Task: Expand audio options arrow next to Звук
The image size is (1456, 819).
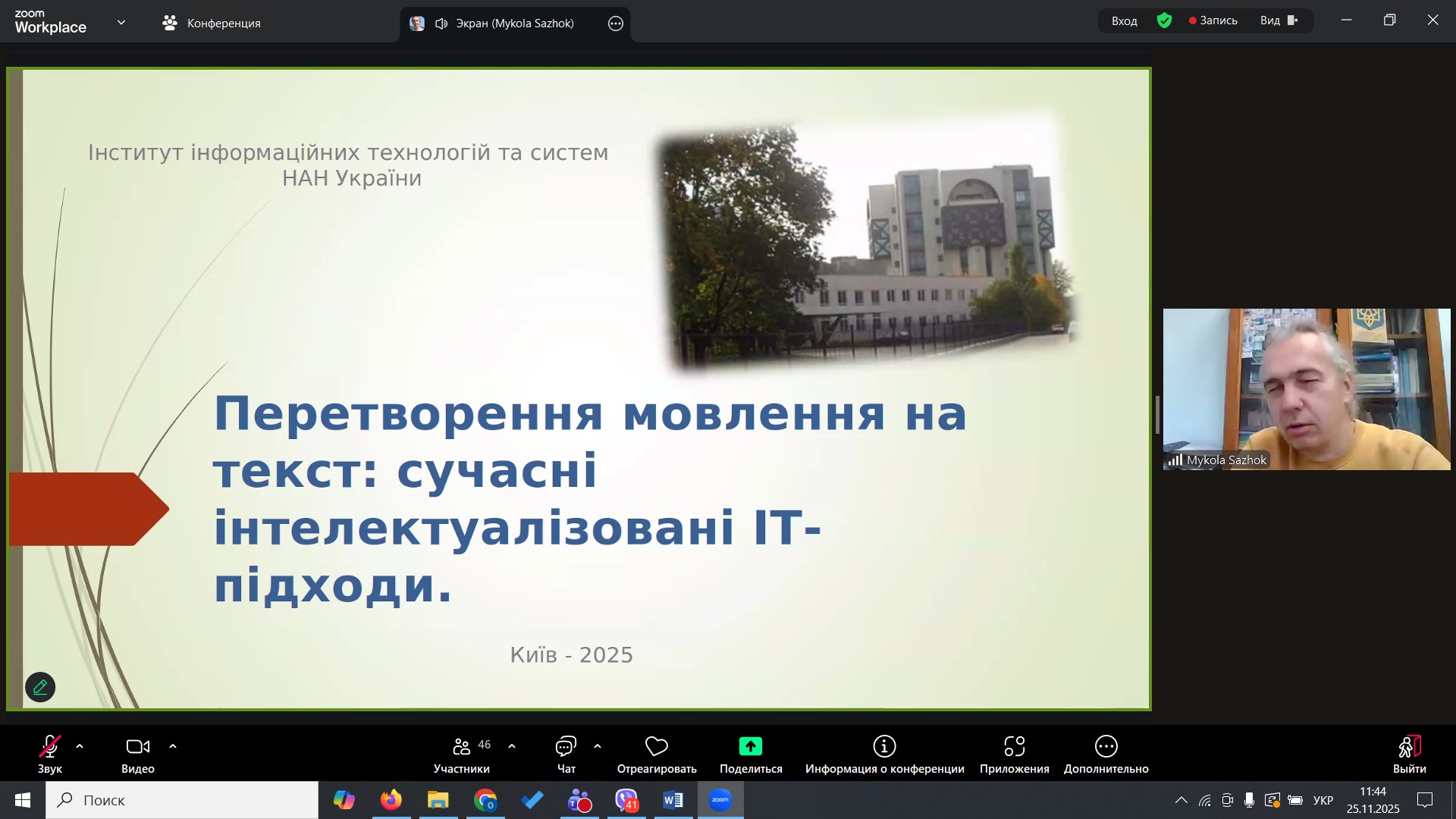Action: 80,747
